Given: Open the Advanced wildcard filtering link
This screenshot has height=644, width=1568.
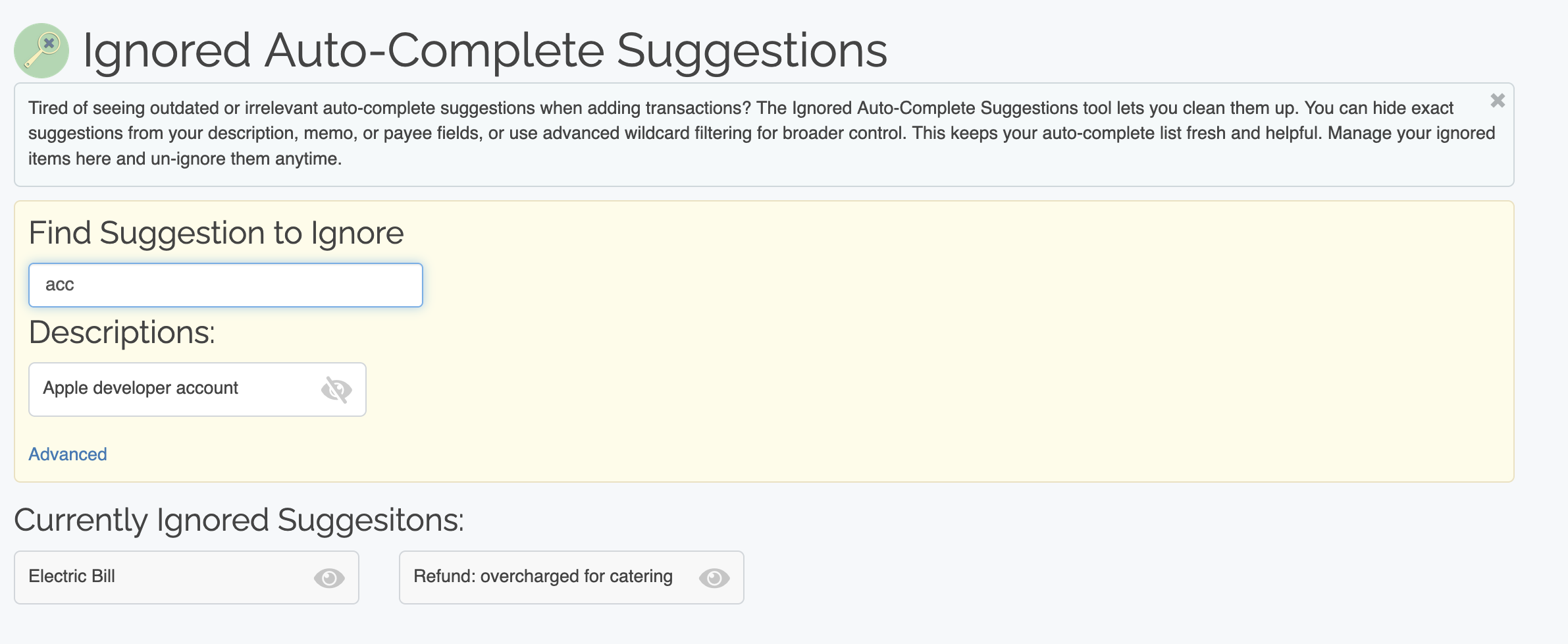Looking at the screenshot, I should click(68, 454).
